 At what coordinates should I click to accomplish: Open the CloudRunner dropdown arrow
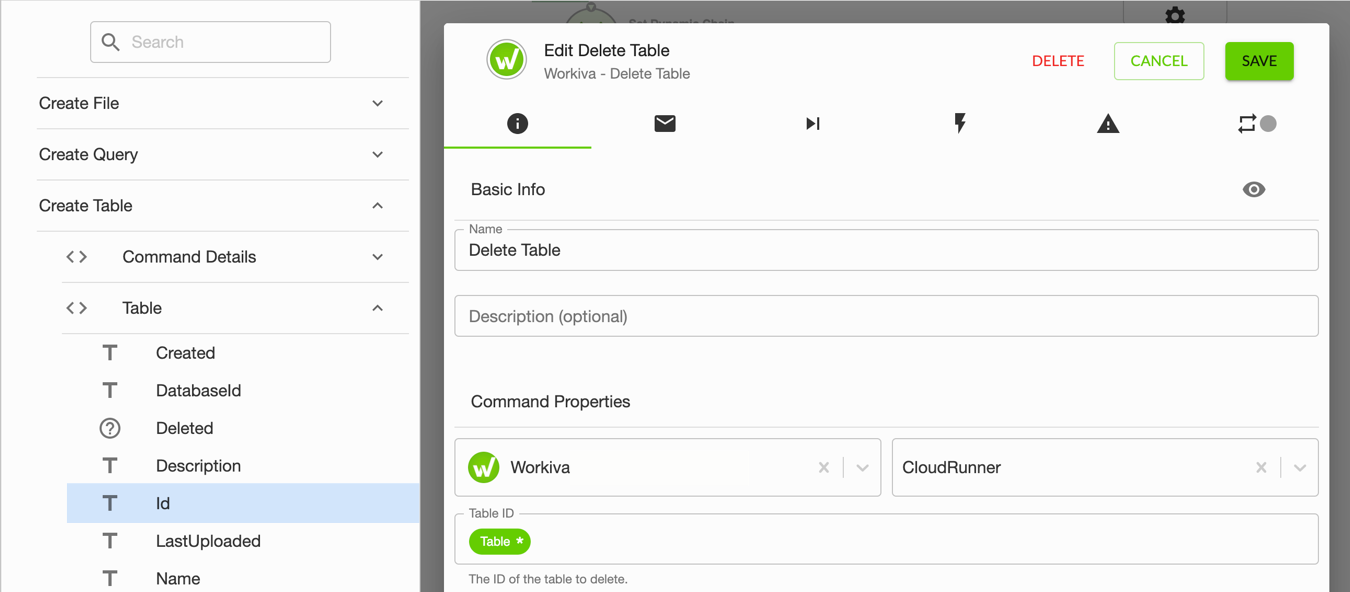(x=1300, y=467)
